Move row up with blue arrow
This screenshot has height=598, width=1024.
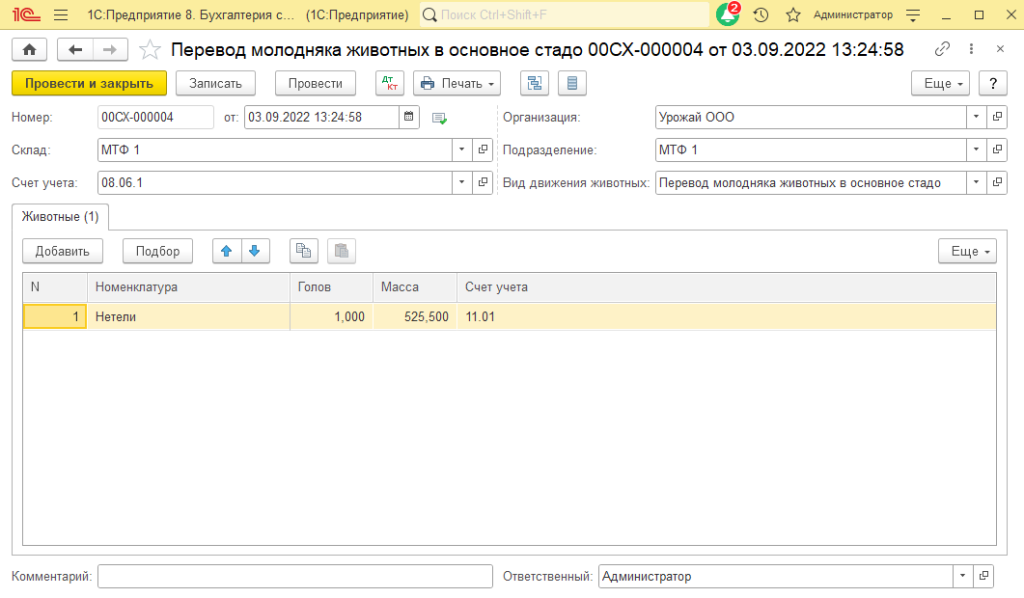coord(227,251)
